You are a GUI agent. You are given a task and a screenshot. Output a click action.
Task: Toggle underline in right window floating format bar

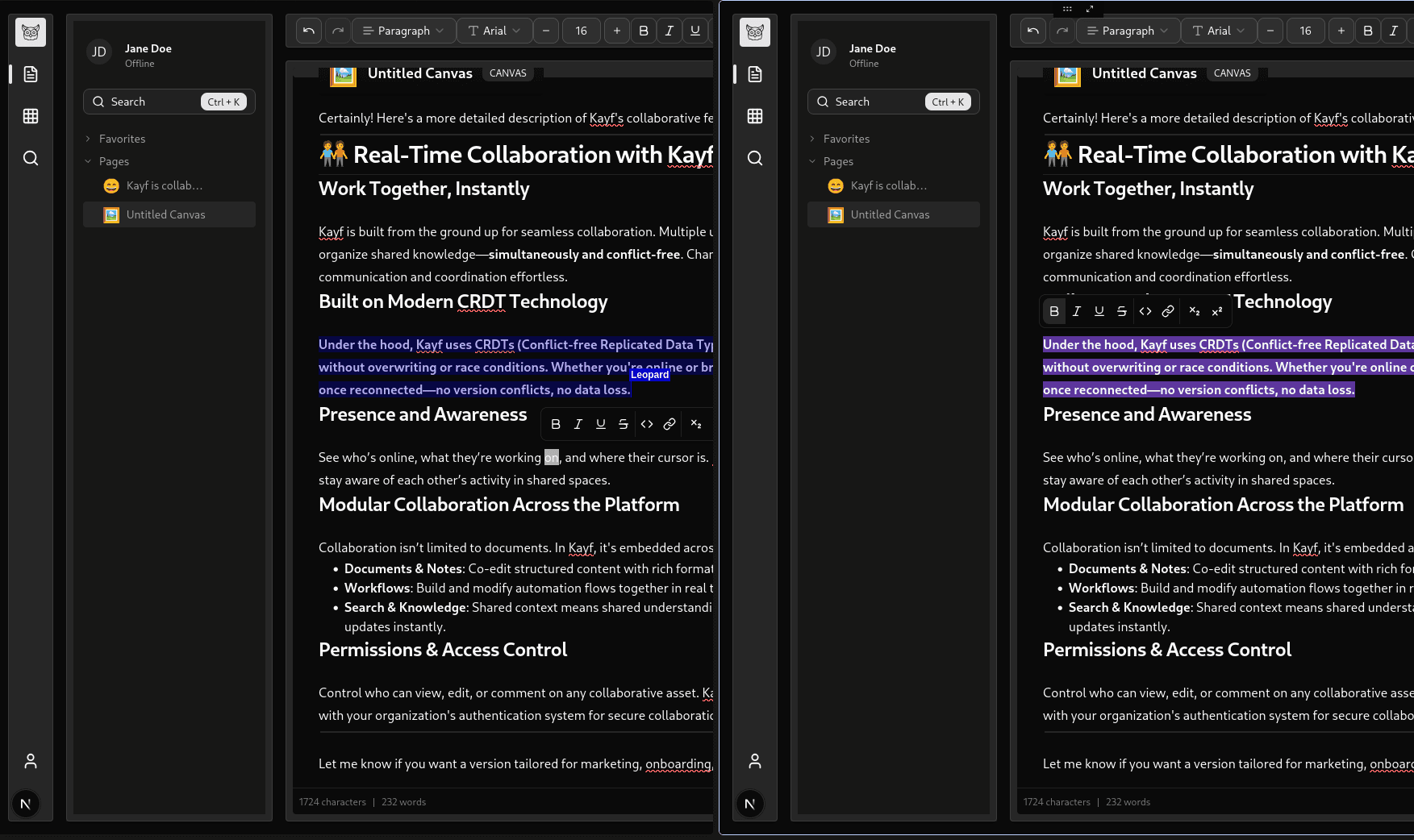(x=1099, y=311)
